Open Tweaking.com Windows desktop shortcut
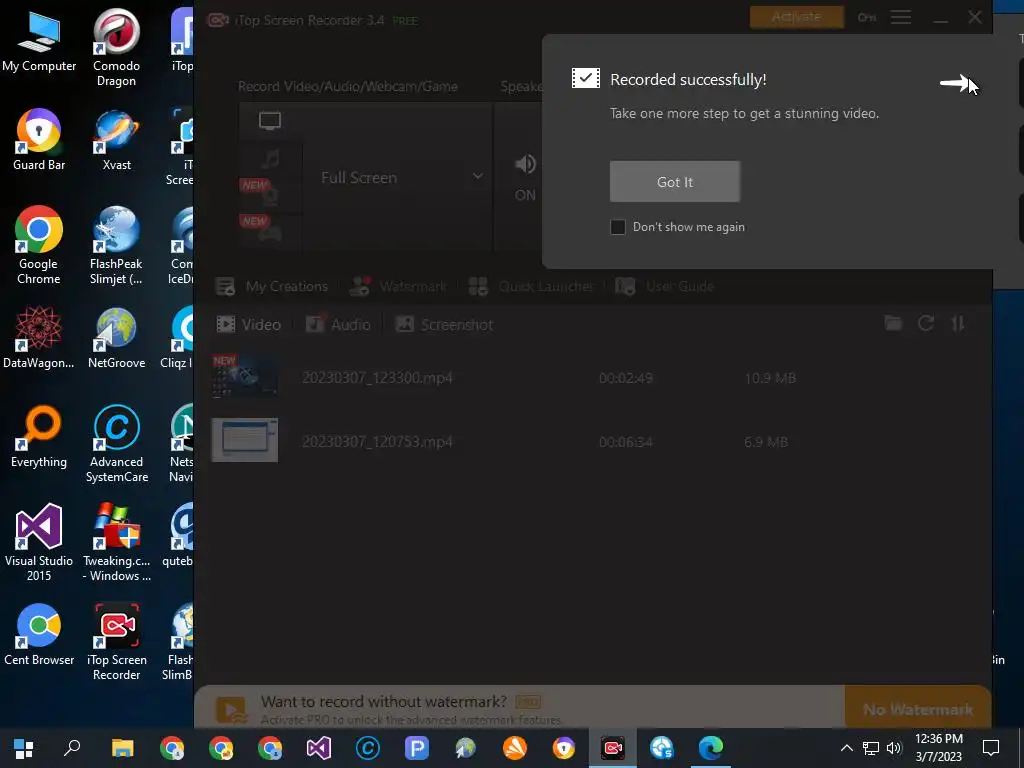The height and width of the screenshot is (768, 1024). (116, 543)
